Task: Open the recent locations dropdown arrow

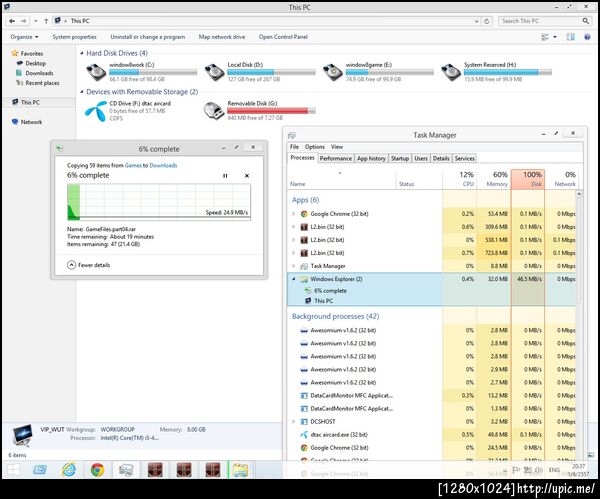Action: [x=35, y=21]
